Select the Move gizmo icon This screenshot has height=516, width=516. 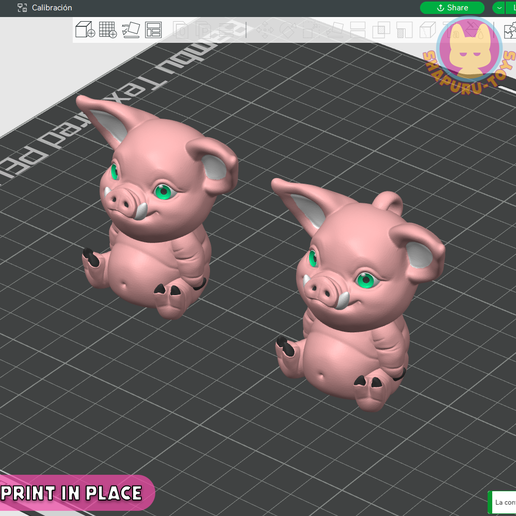point(265,30)
